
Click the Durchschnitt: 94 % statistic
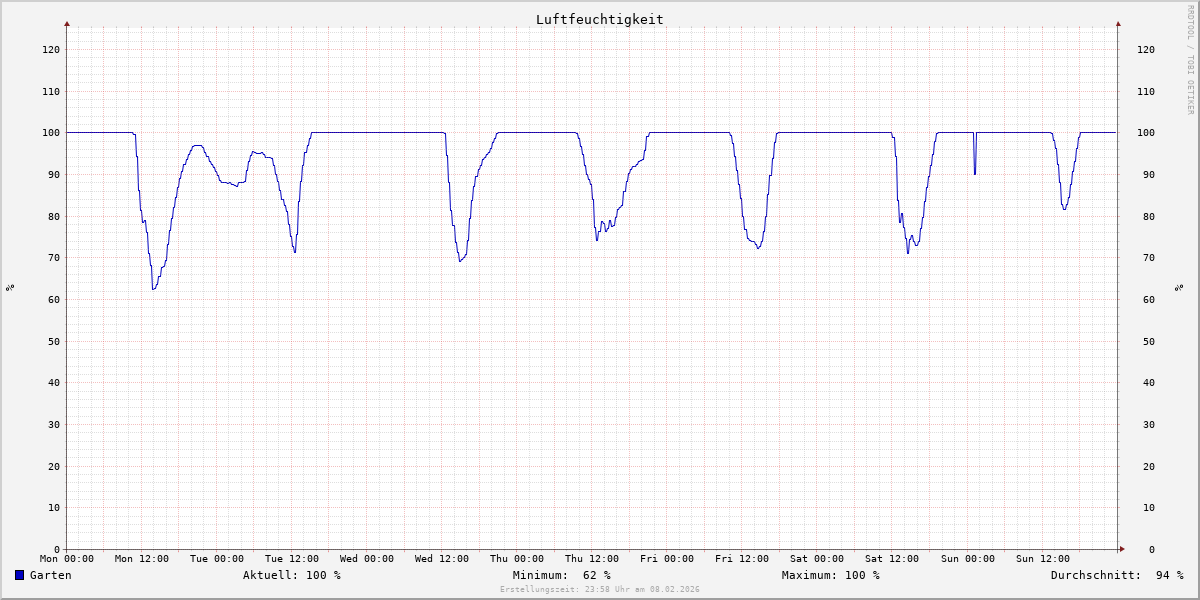click(x=1116, y=575)
